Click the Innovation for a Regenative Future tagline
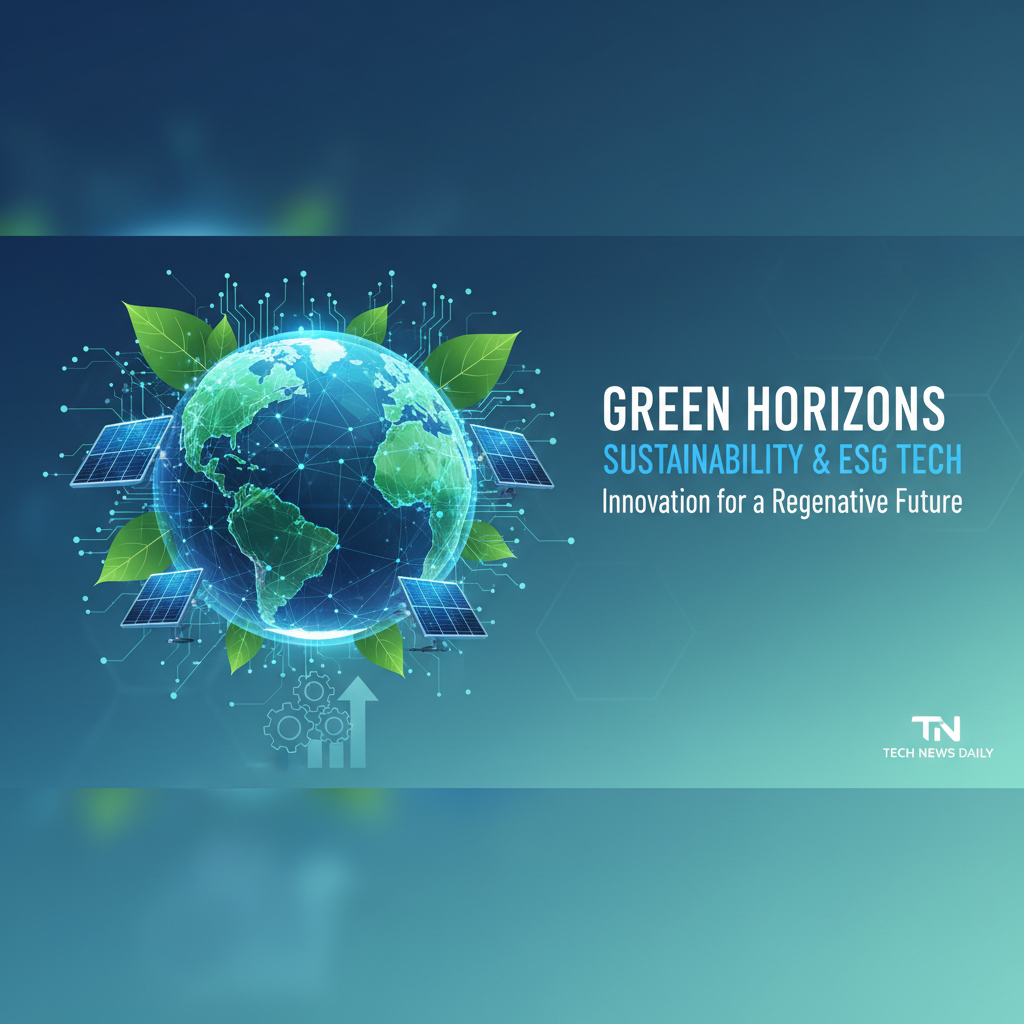Image resolution: width=1024 pixels, height=1024 pixels. click(x=782, y=502)
